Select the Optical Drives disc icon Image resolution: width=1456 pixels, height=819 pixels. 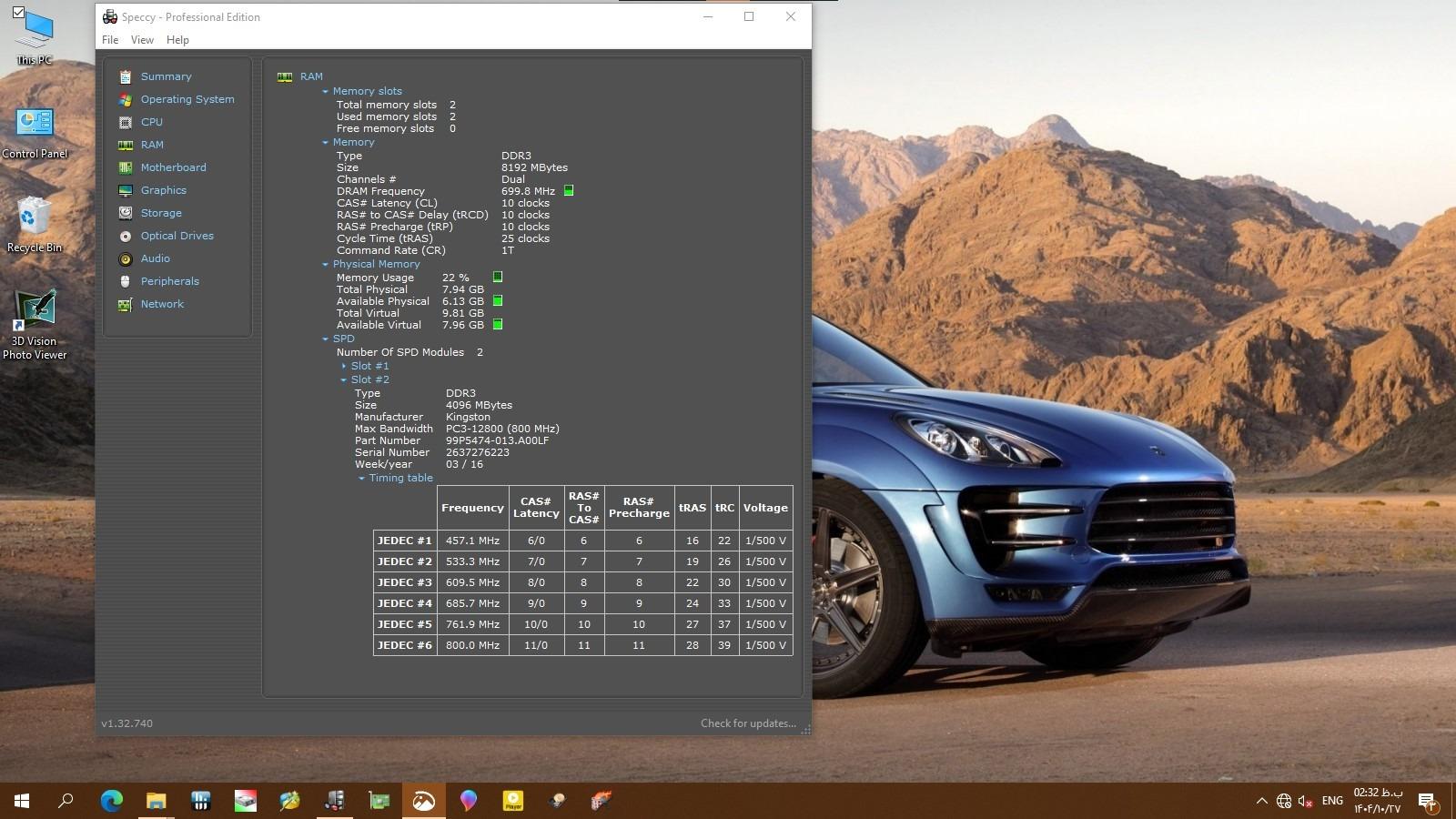[x=126, y=236]
